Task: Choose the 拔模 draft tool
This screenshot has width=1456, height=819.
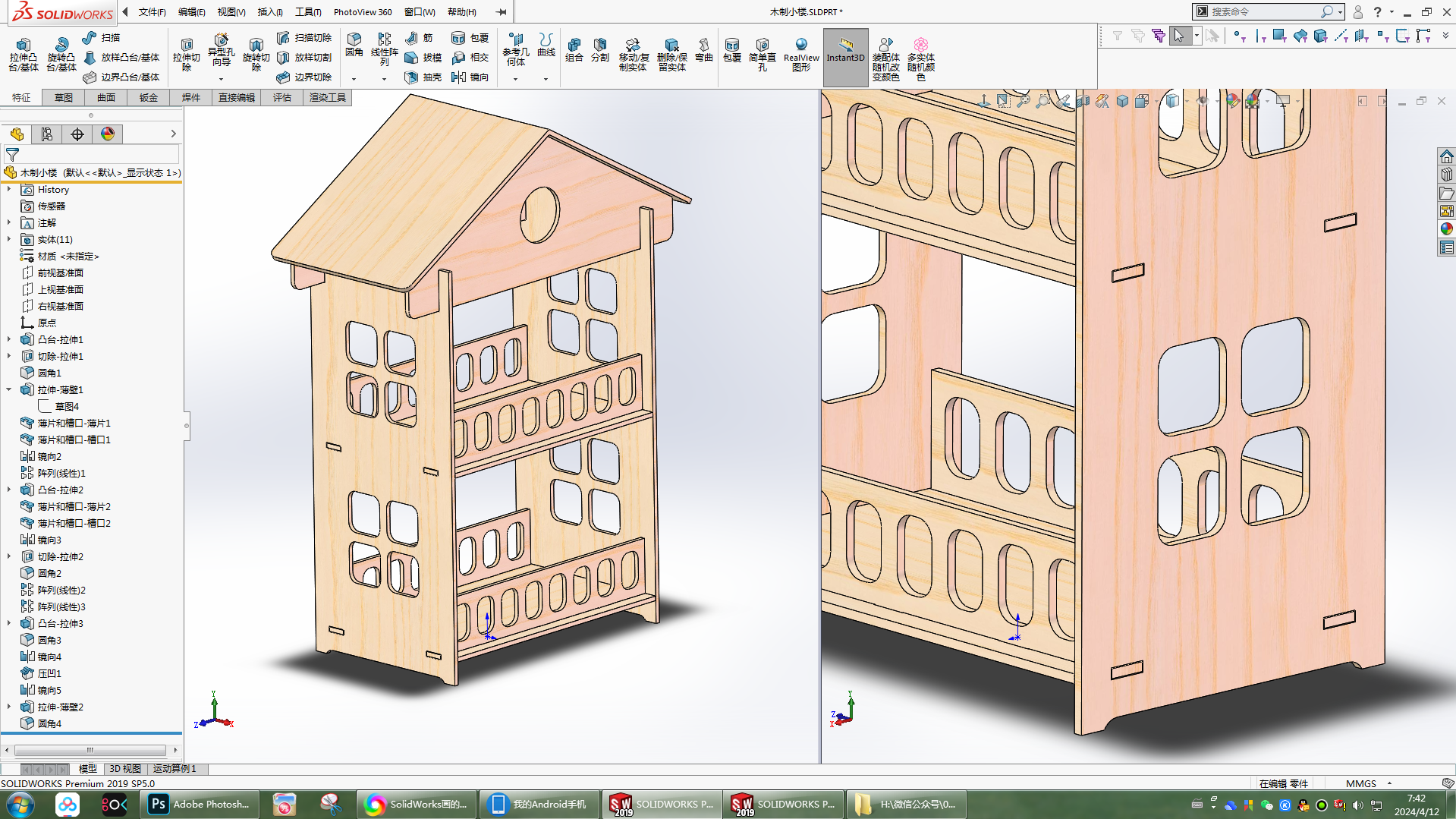Action: coord(423,57)
